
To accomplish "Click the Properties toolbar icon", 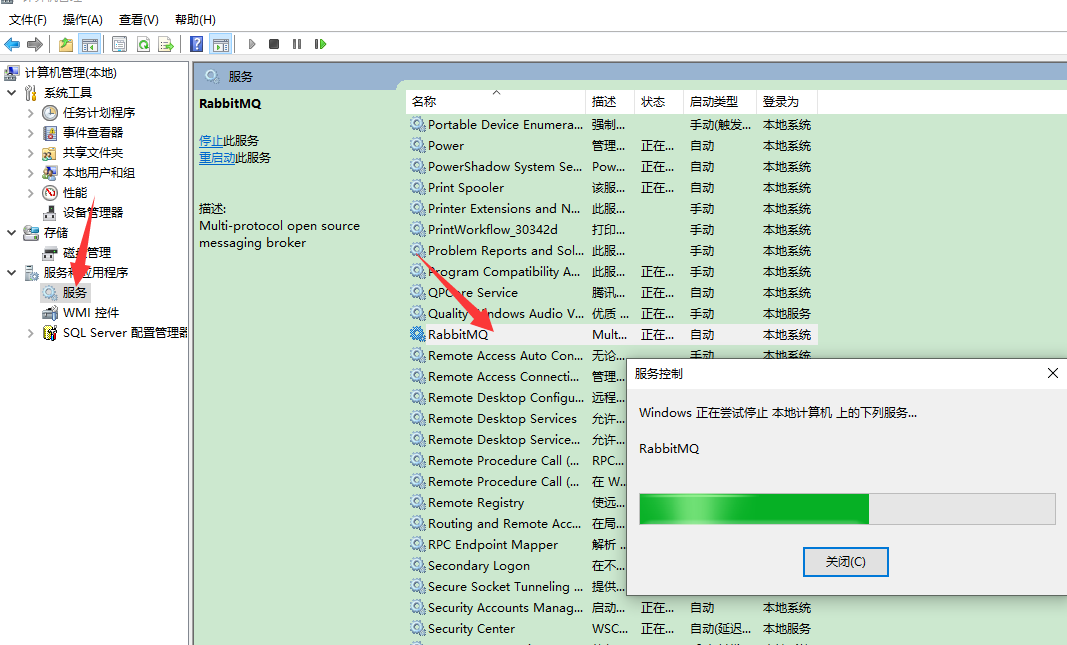I will coord(120,44).
